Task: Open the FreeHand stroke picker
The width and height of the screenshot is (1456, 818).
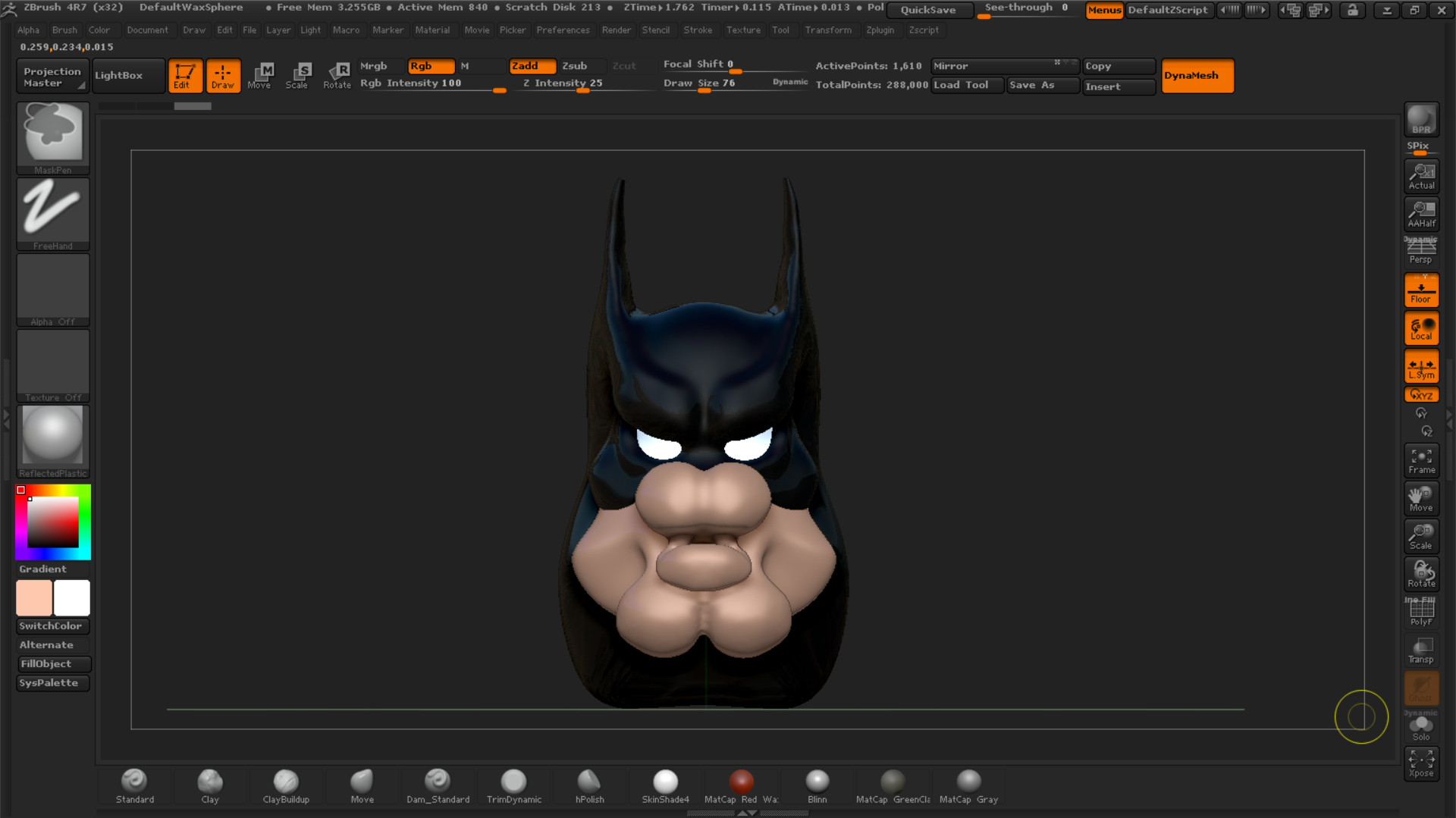Action: click(53, 212)
